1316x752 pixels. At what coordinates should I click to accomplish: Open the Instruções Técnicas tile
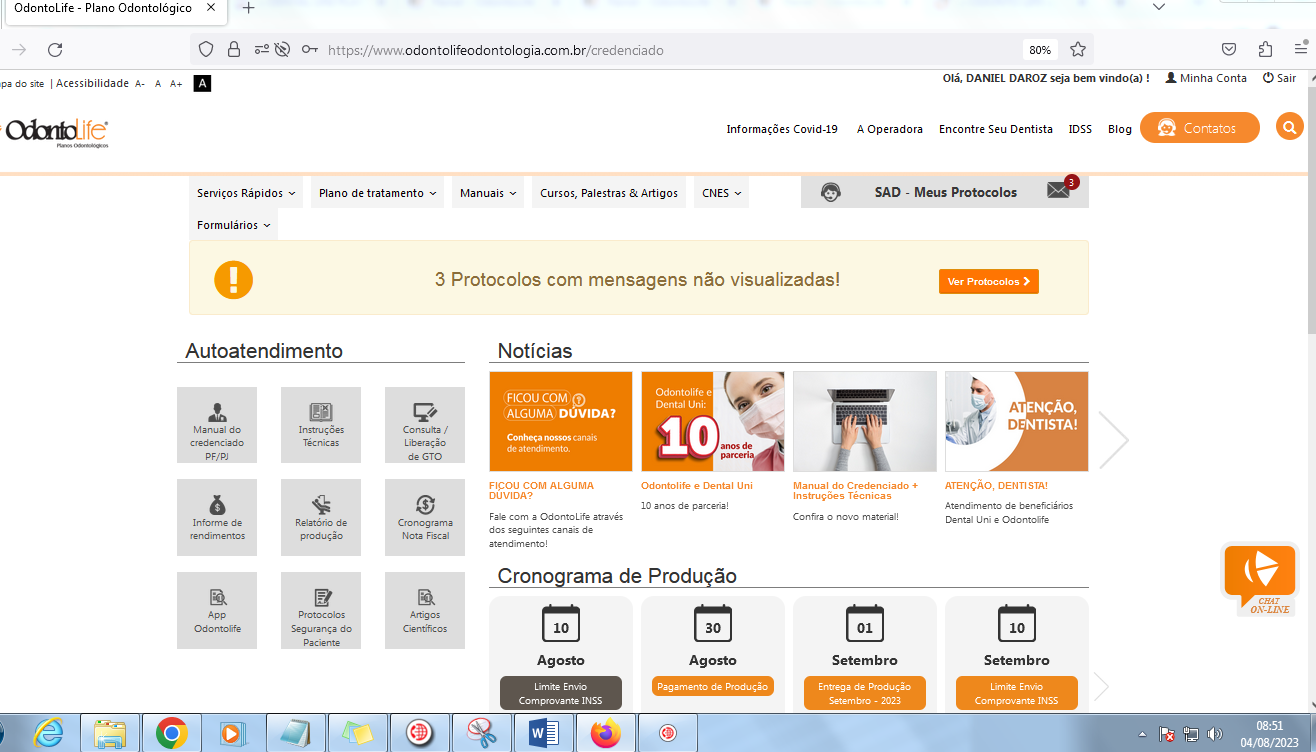pos(321,425)
